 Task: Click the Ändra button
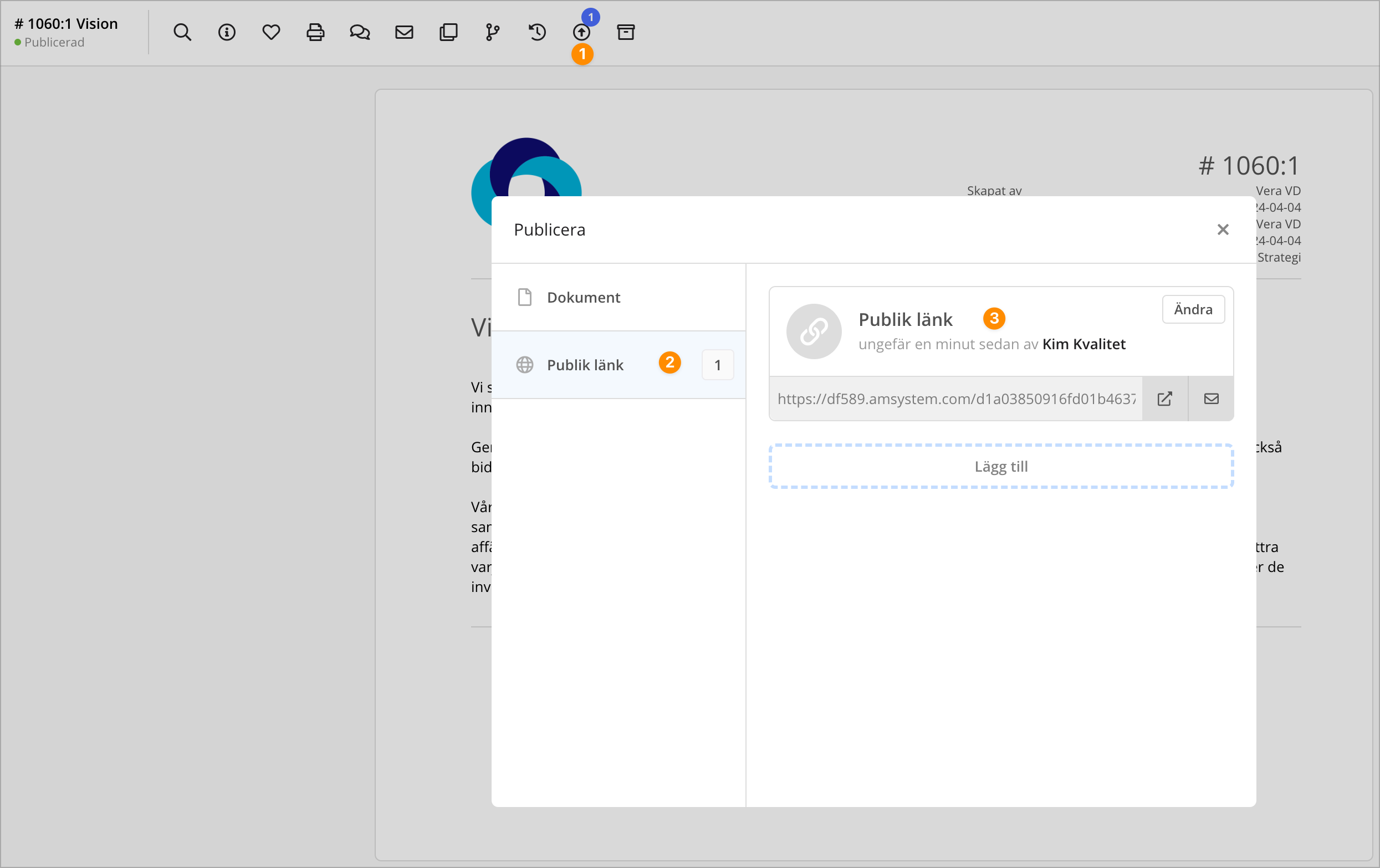tap(1193, 309)
